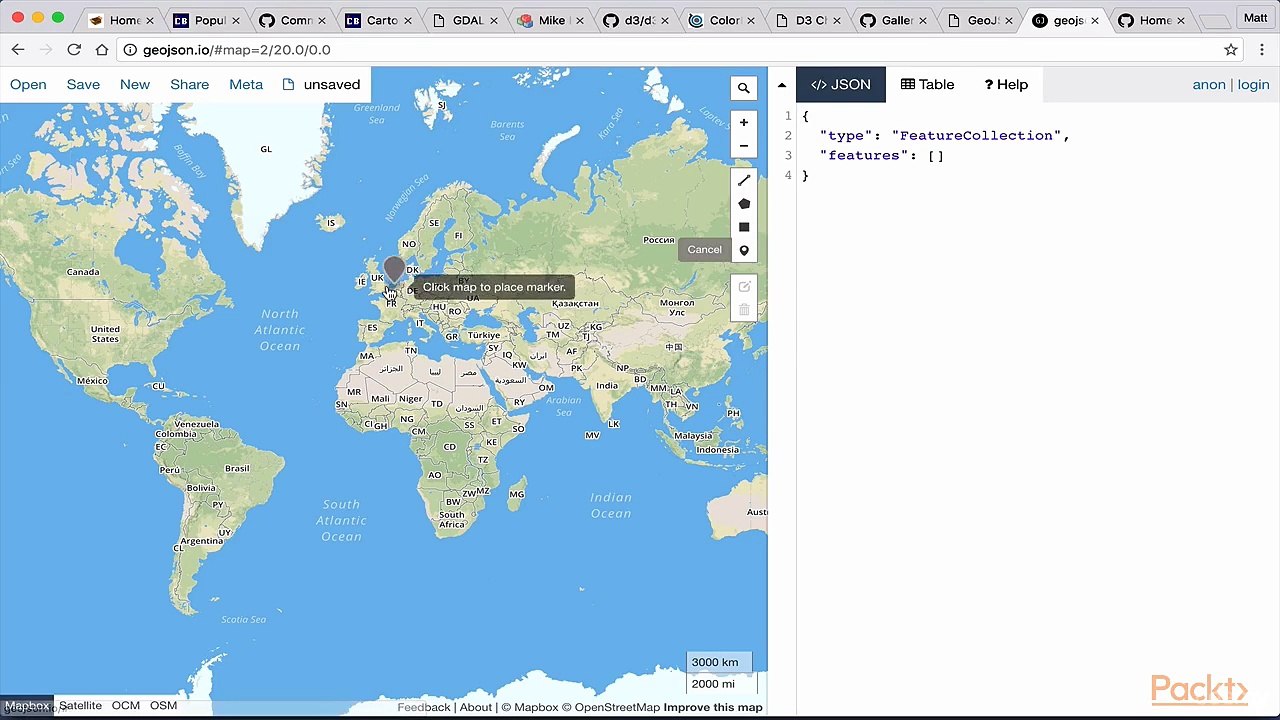Click the anon user link

click(1208, 85)
